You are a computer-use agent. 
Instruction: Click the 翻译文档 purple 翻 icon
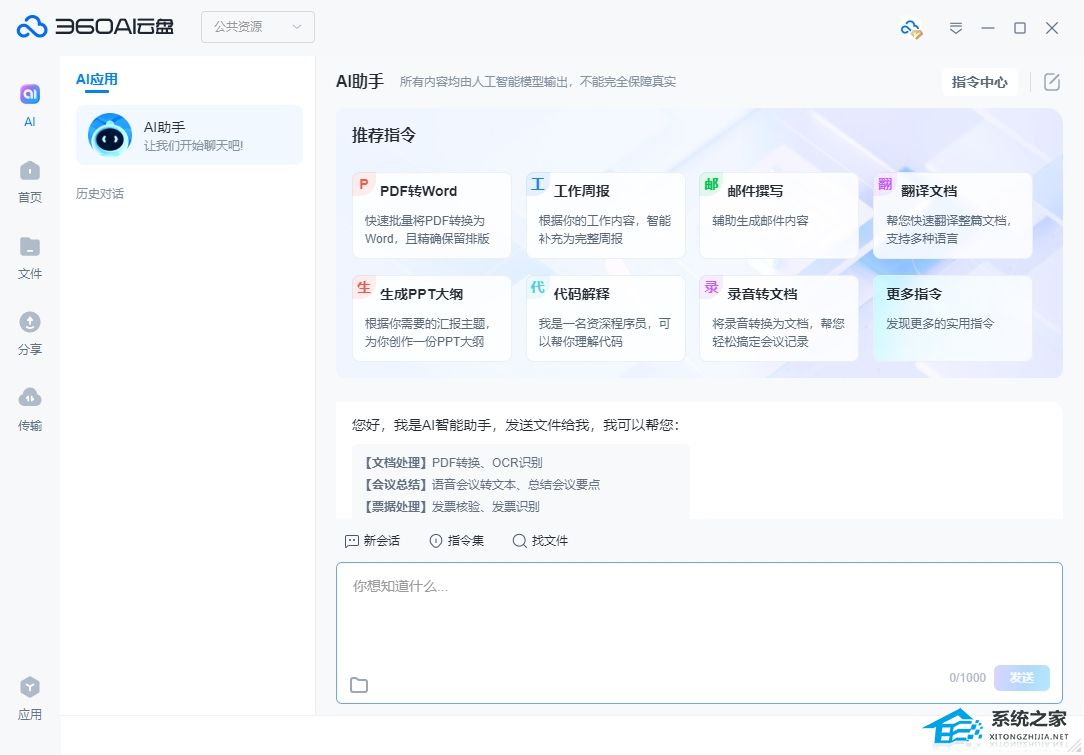884,184
